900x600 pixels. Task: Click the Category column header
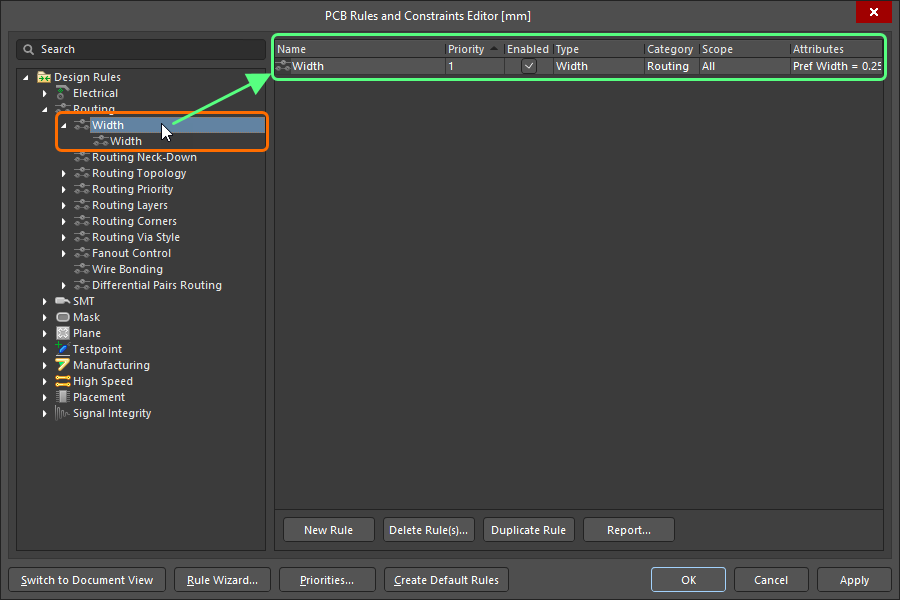[672, 49]
